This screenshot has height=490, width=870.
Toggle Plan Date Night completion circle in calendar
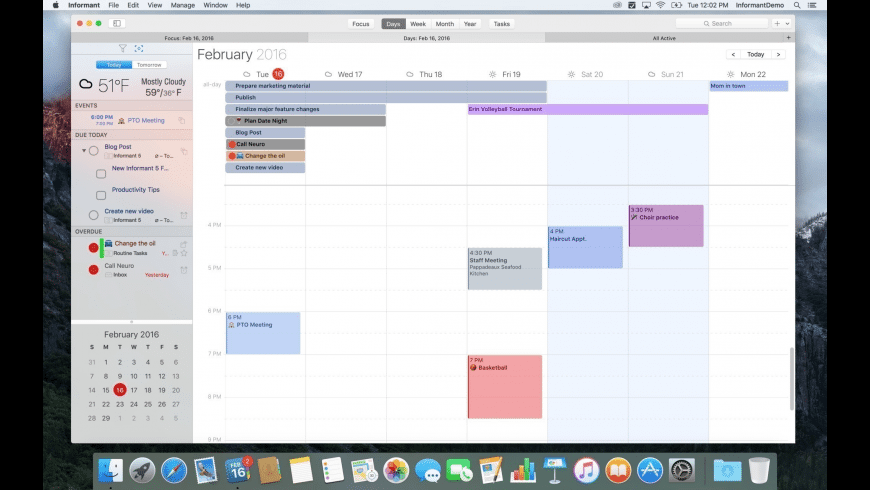click(x=231, y=121)
